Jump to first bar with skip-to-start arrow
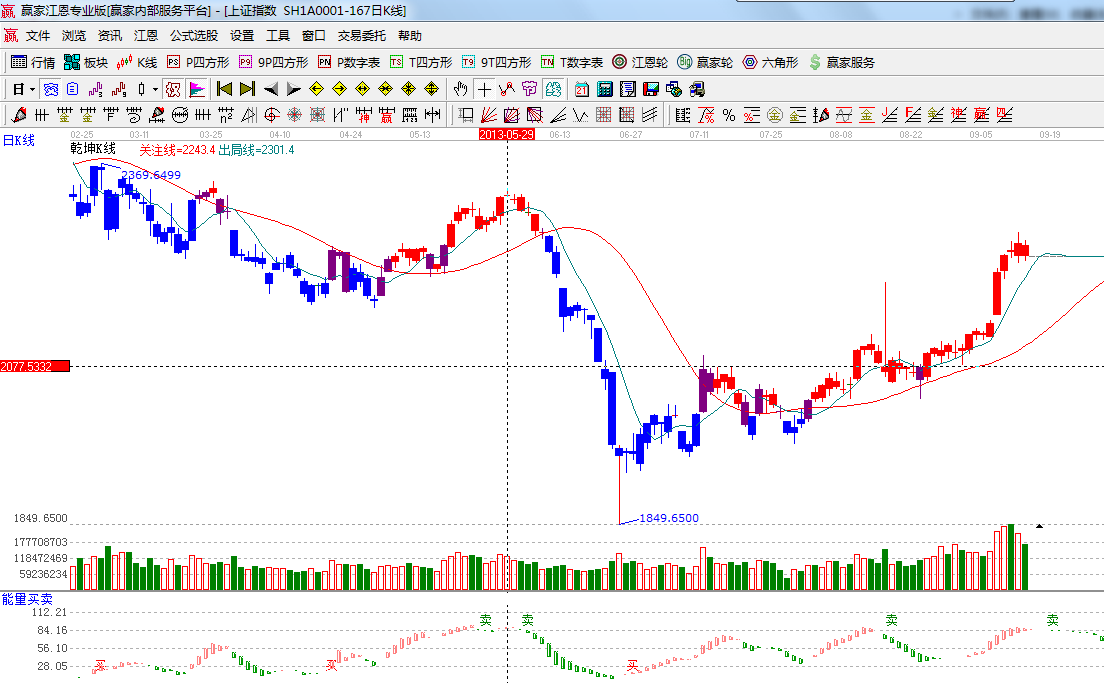Viewport: 1104px width, 683px height. point(224,89)
